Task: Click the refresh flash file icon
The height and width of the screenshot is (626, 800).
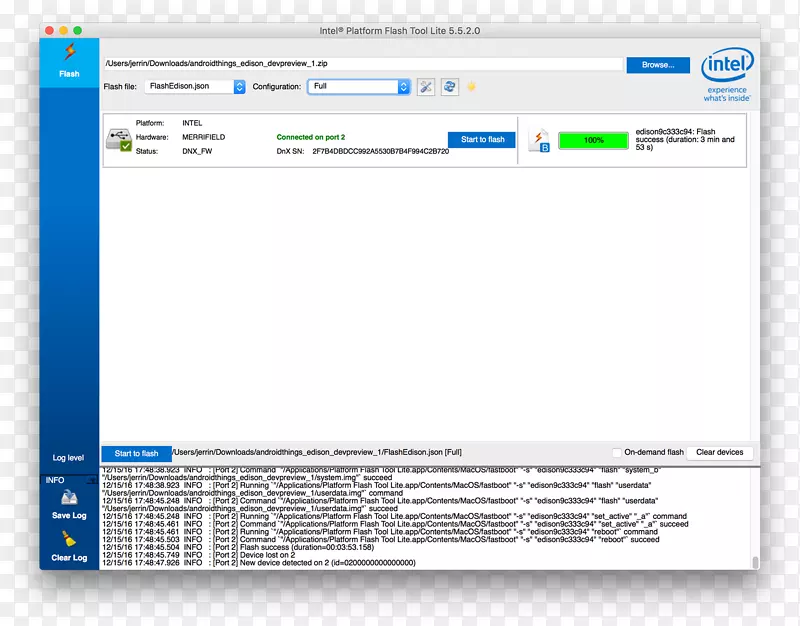Action: click(450, 87)
